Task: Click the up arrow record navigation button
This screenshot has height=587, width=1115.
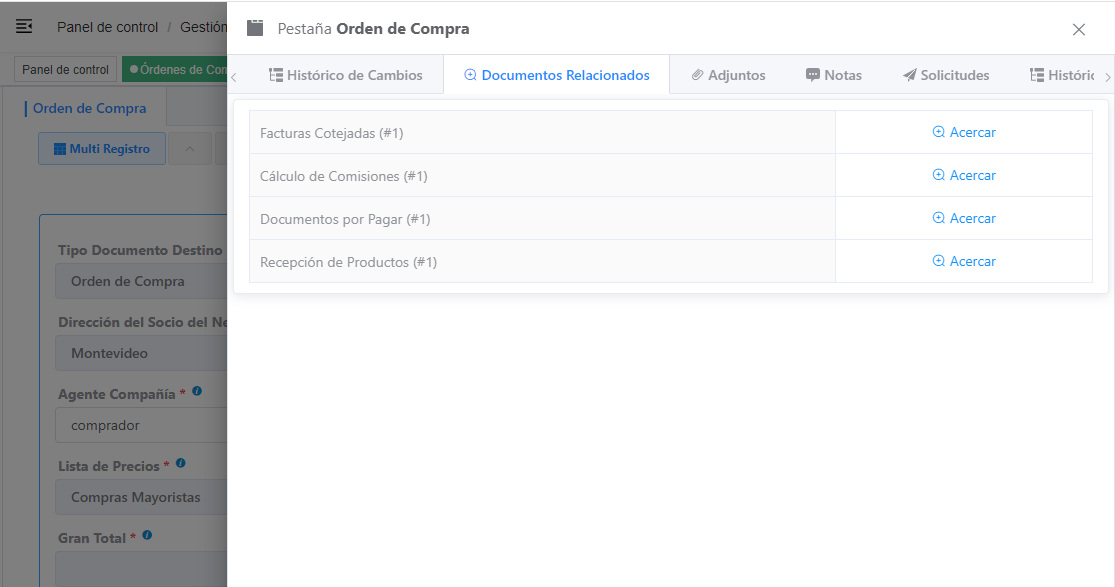Action: point(190,149)
